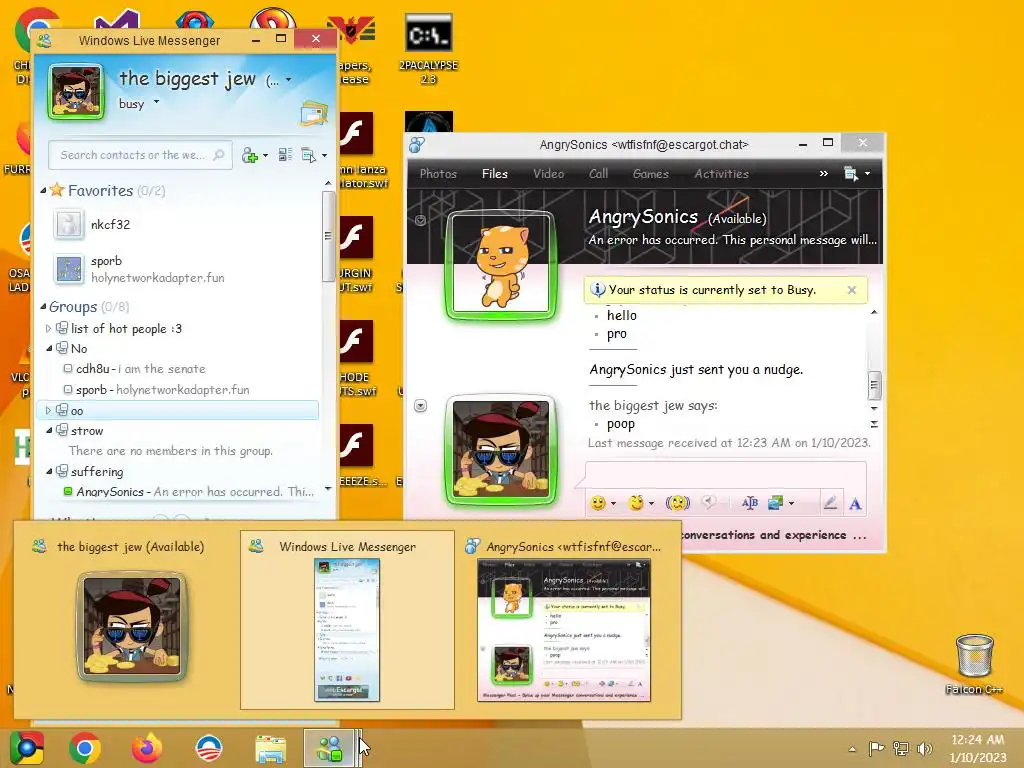
Task: Show more chat tabs with the chevron
Action: click(x=824, y=174)
